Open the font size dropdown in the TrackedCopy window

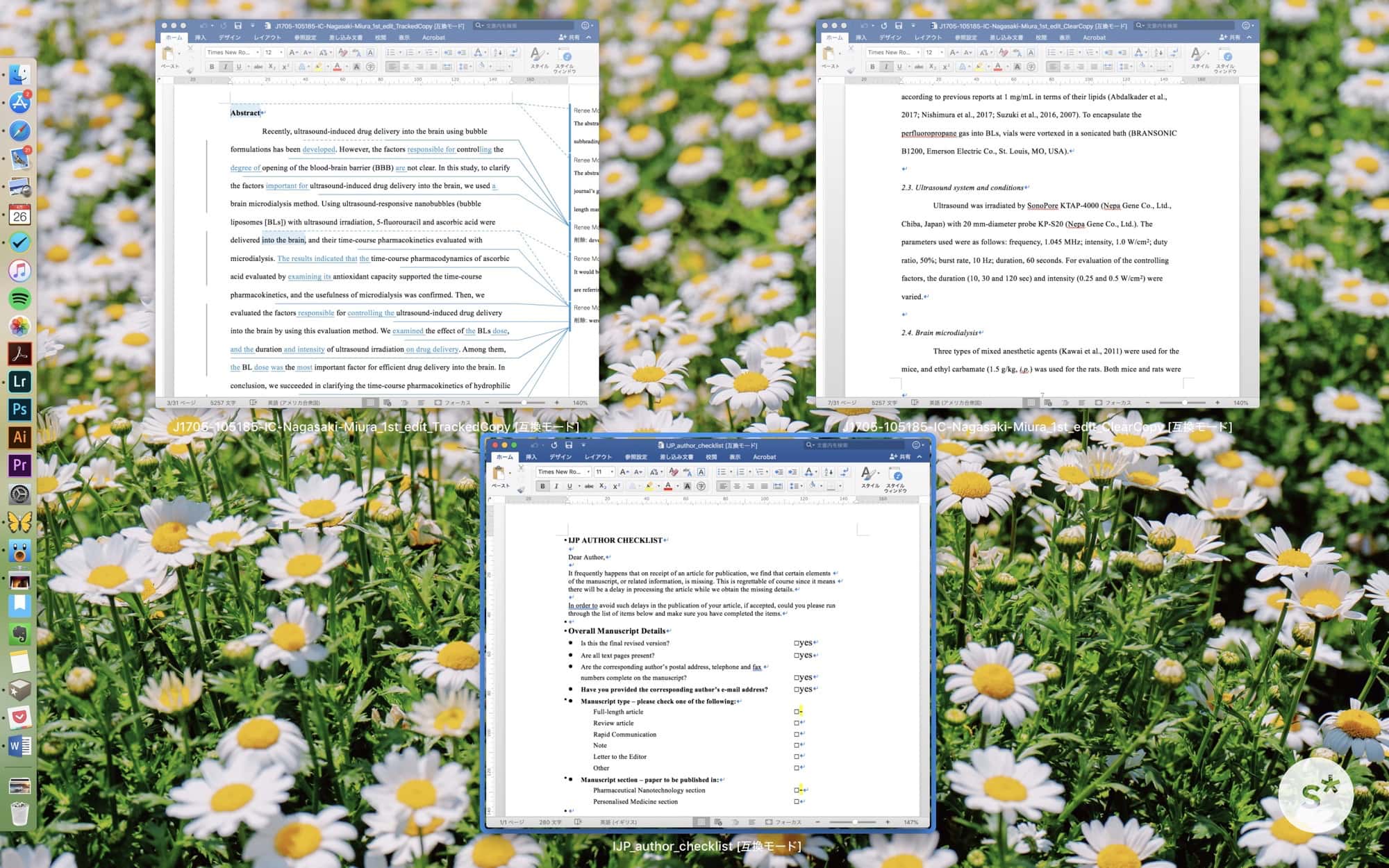281,53
